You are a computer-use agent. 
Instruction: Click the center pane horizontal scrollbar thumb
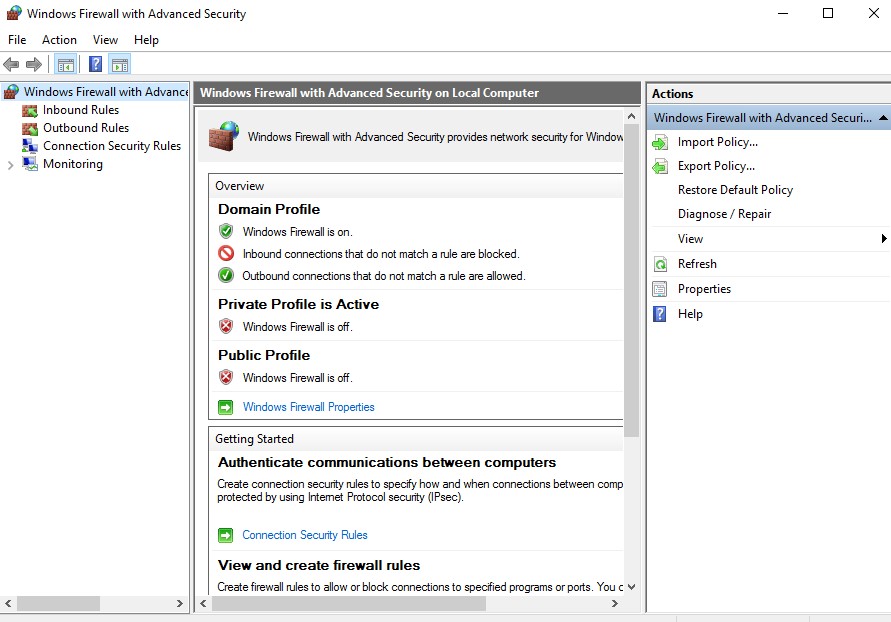pos(349,604)
